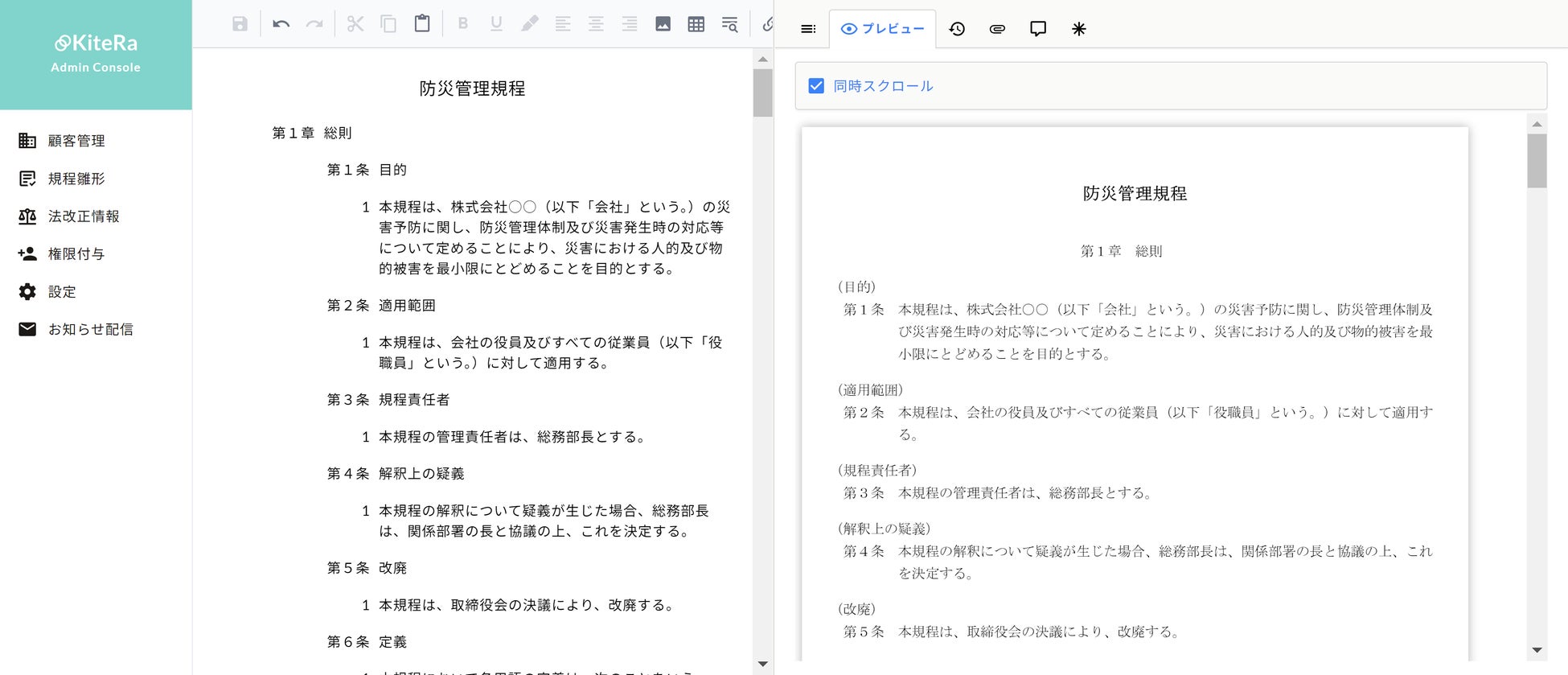1568x675 pixels.
Task: Insert a table with the grid icon
Action: 696,24
